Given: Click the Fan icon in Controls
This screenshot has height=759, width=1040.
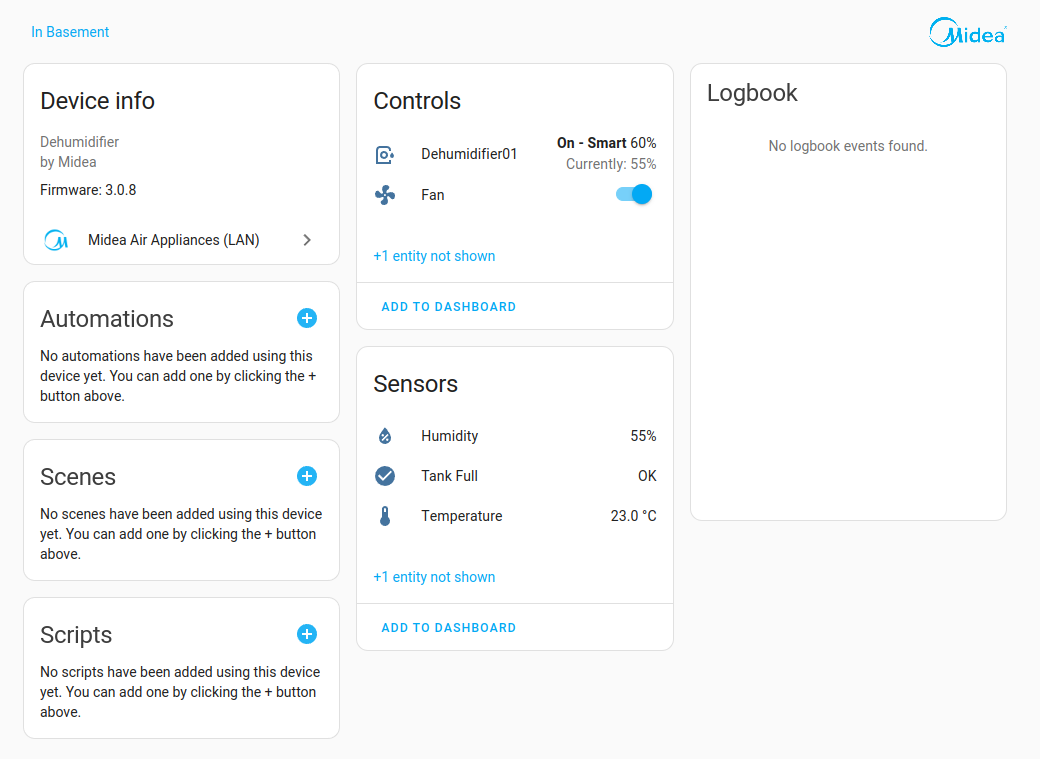Looking at the screenshot, I should click(385, 195).
